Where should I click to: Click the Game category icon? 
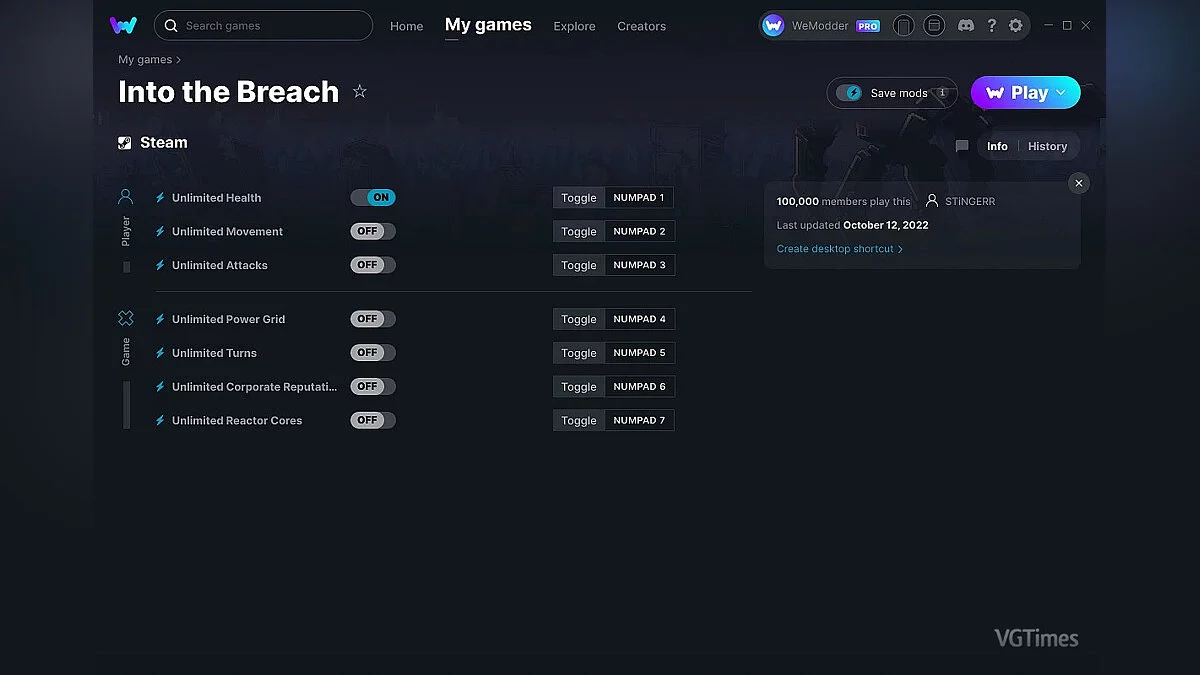(x=126, y=318)
